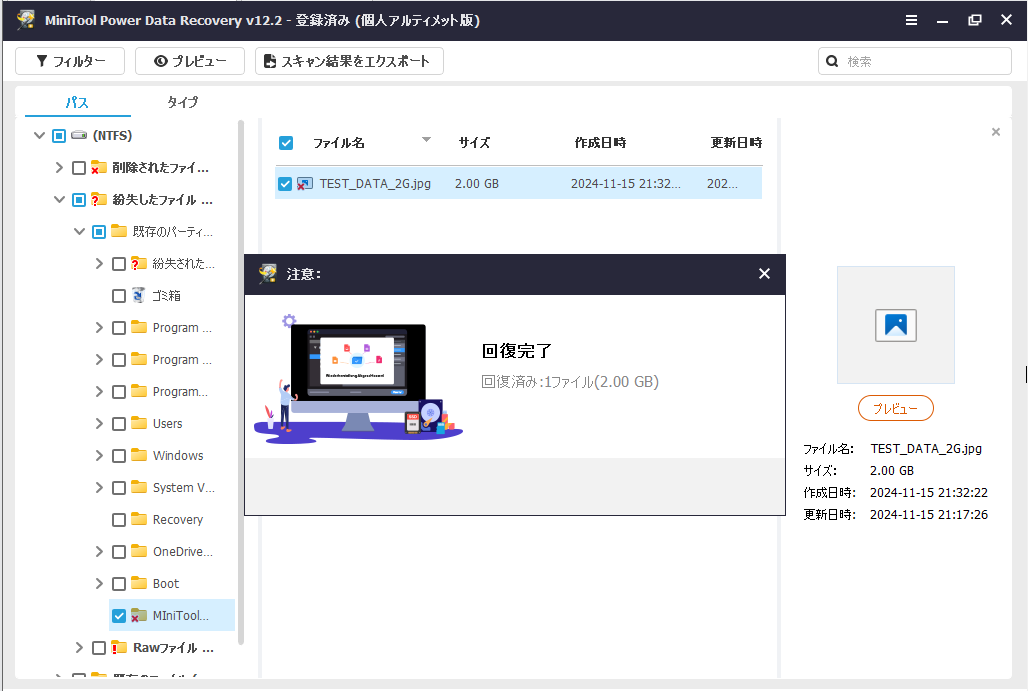Uncheck the TEST_DATA_2G.jpg file checkbox
Viewport: 1028px width, 691px height.
[x=285, y=184]
